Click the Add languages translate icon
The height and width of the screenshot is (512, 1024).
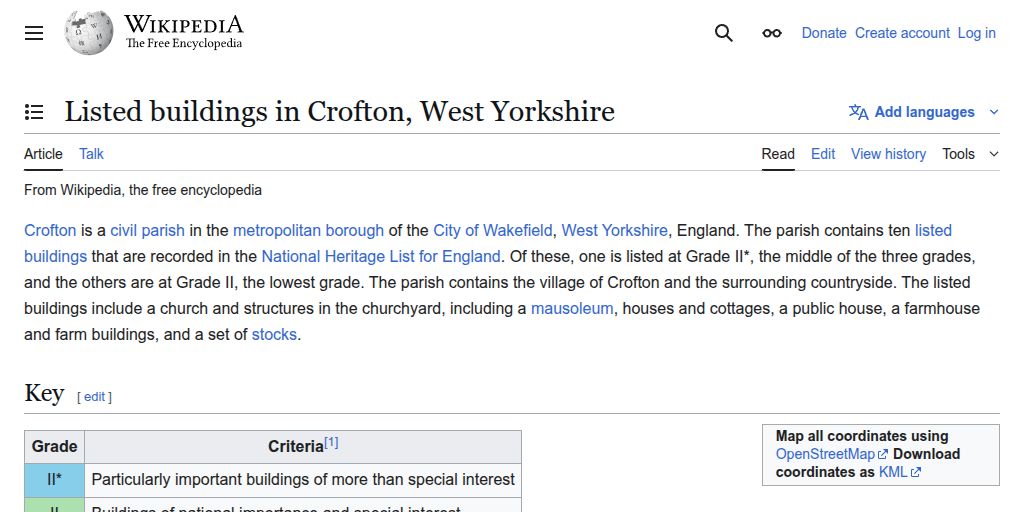858,112
